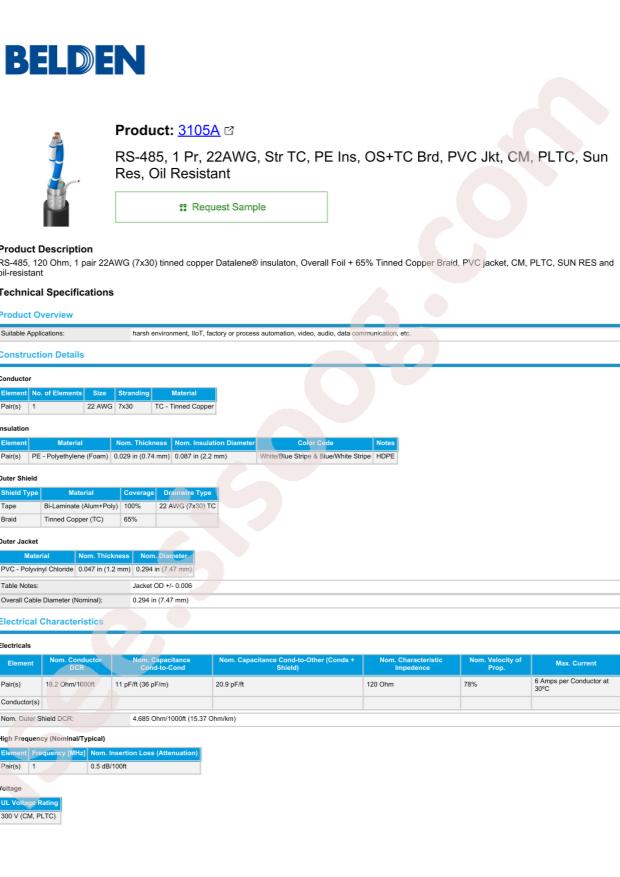The image size is (620, 877).
Task: Open the 3105A product link
Action: (198, 130)
